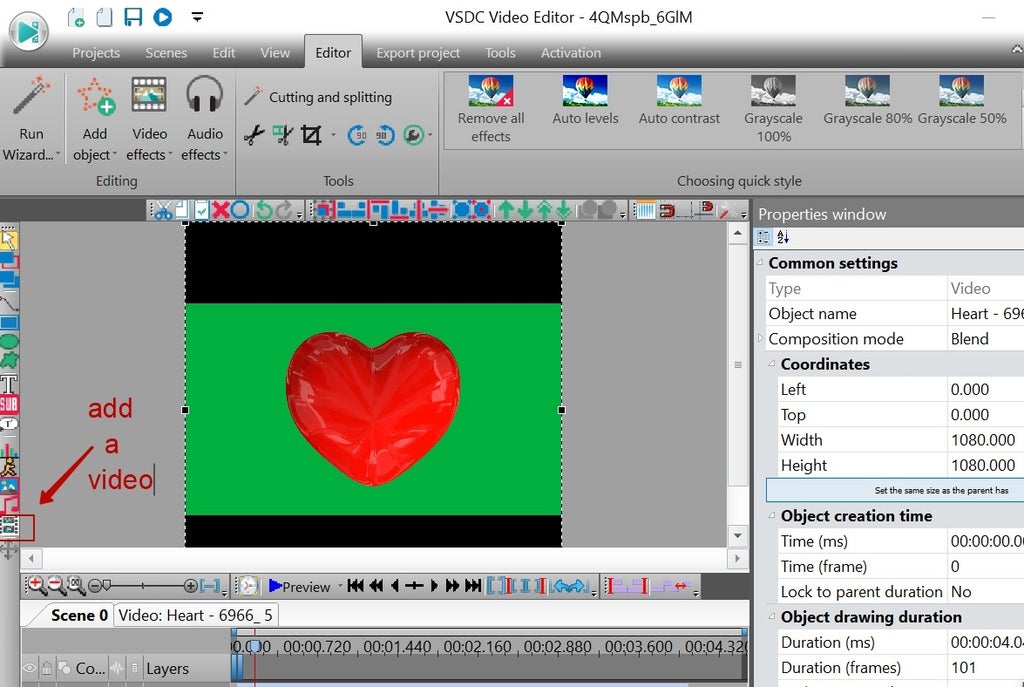Click the save project icon

pos(133,17)
